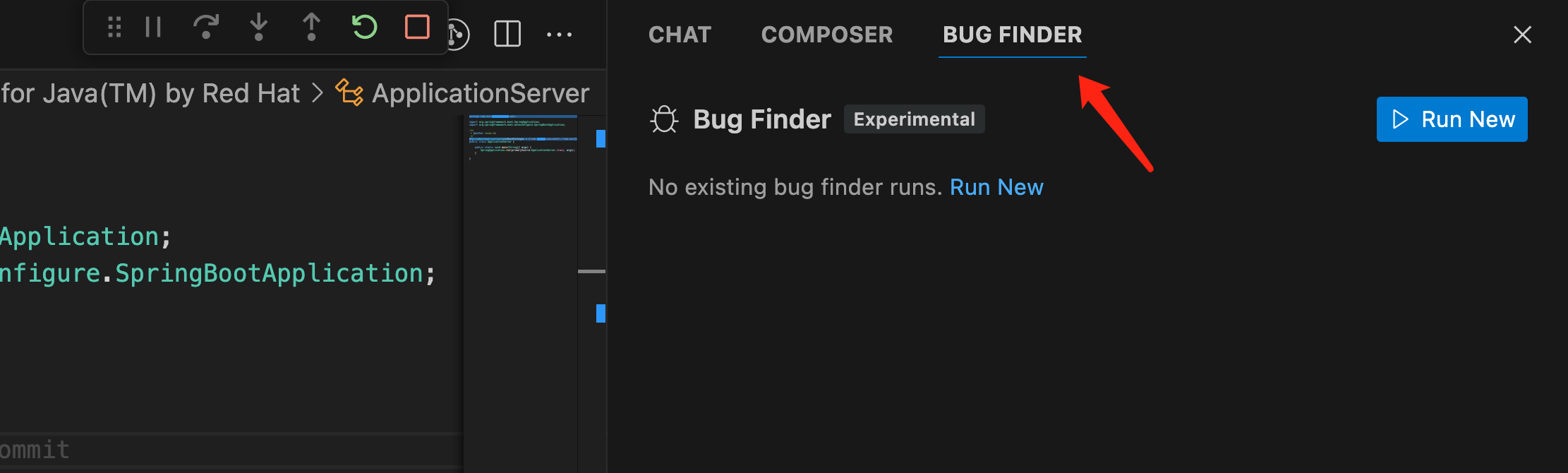
Task: Expand the breadcrumb chevron after Red Hat
Action: coord(318,93)
